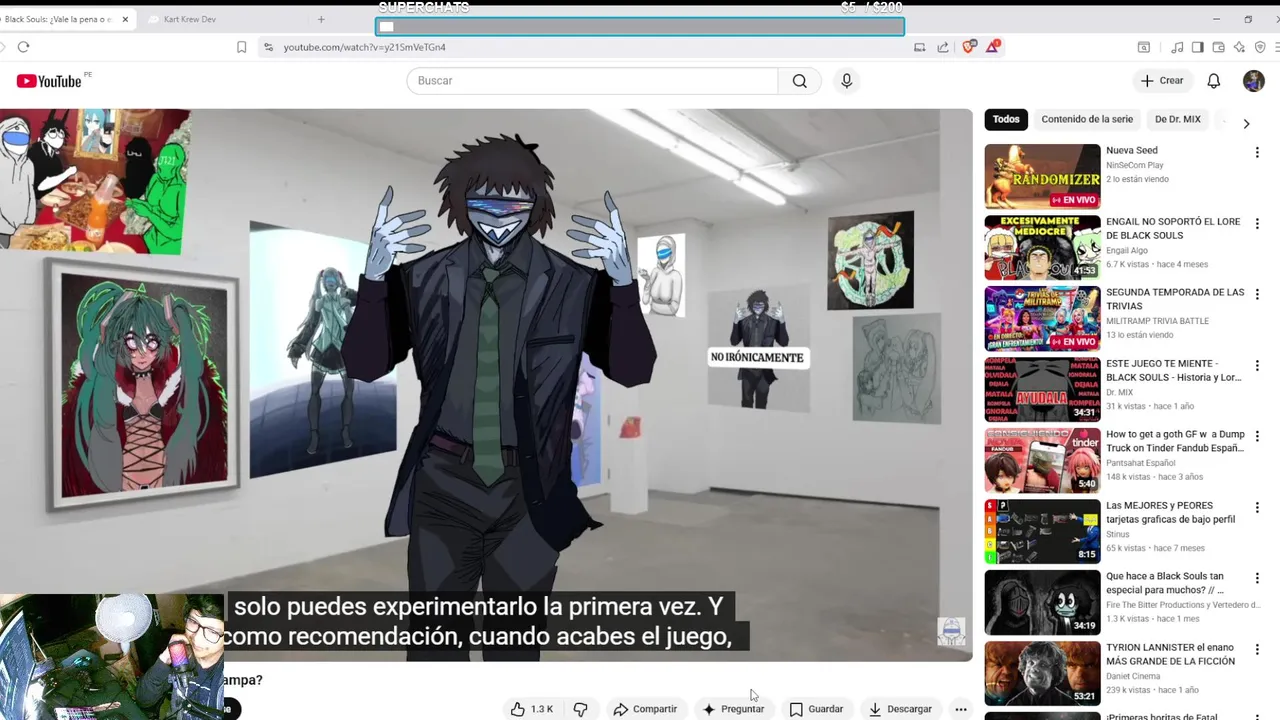Click the bookmark icon beside the address bar
1280x720 pixels.
tap(241, 47)
